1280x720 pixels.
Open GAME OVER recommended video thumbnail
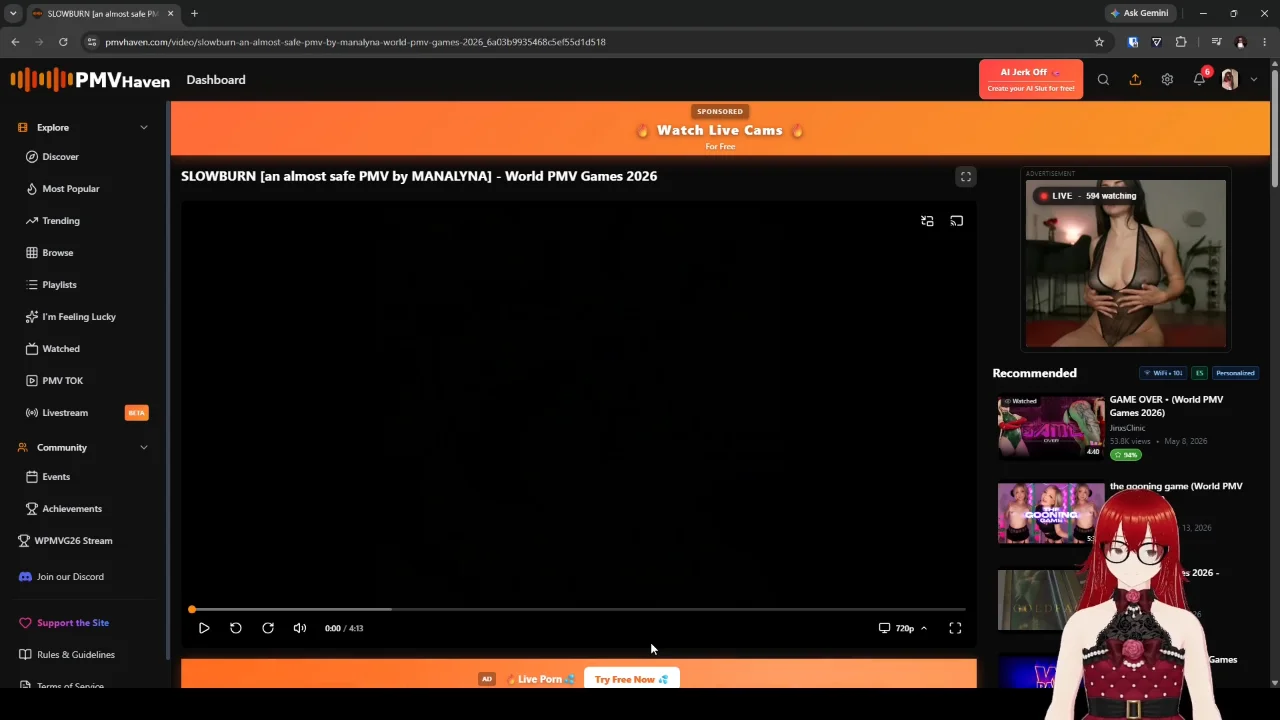1051,427
